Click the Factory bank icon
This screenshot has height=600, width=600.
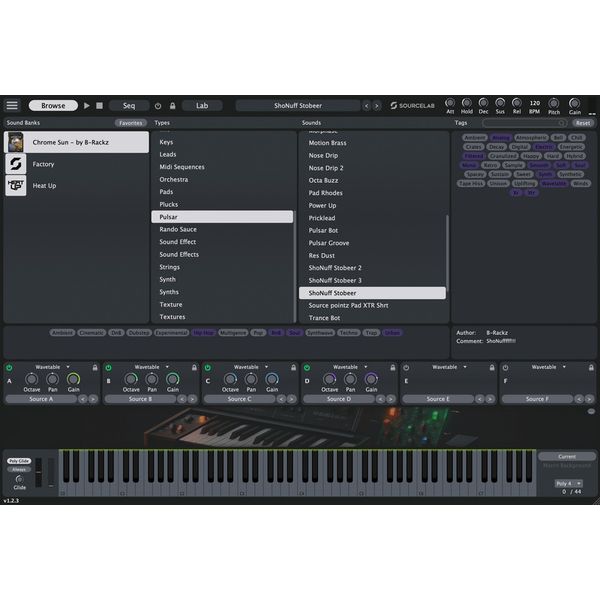[x=16, y=164]
